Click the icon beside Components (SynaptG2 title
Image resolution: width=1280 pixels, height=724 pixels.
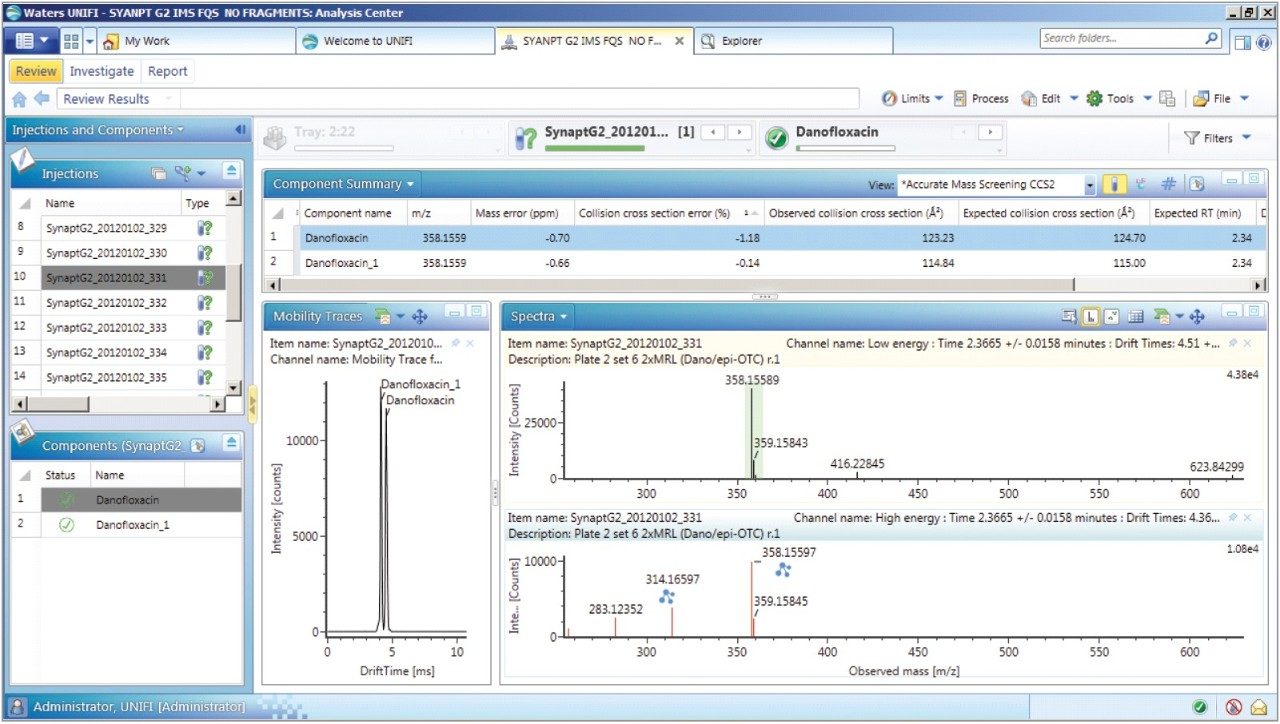click(x=198, y=445)
